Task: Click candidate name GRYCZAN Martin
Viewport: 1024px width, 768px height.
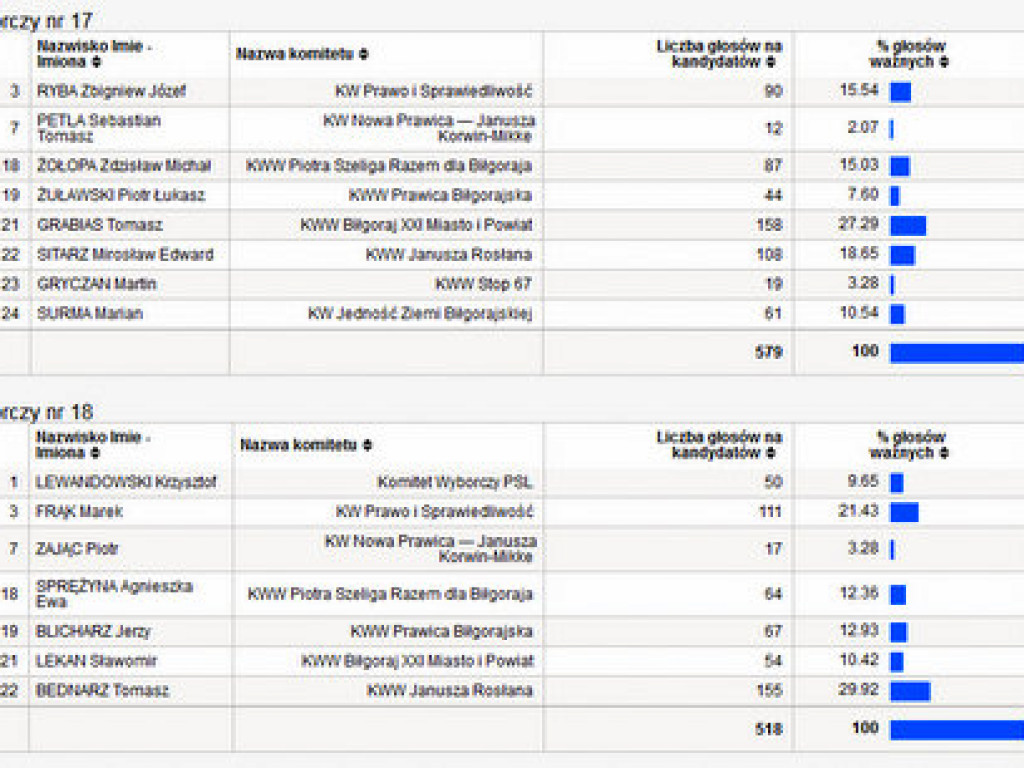Action: click(97, 284)
